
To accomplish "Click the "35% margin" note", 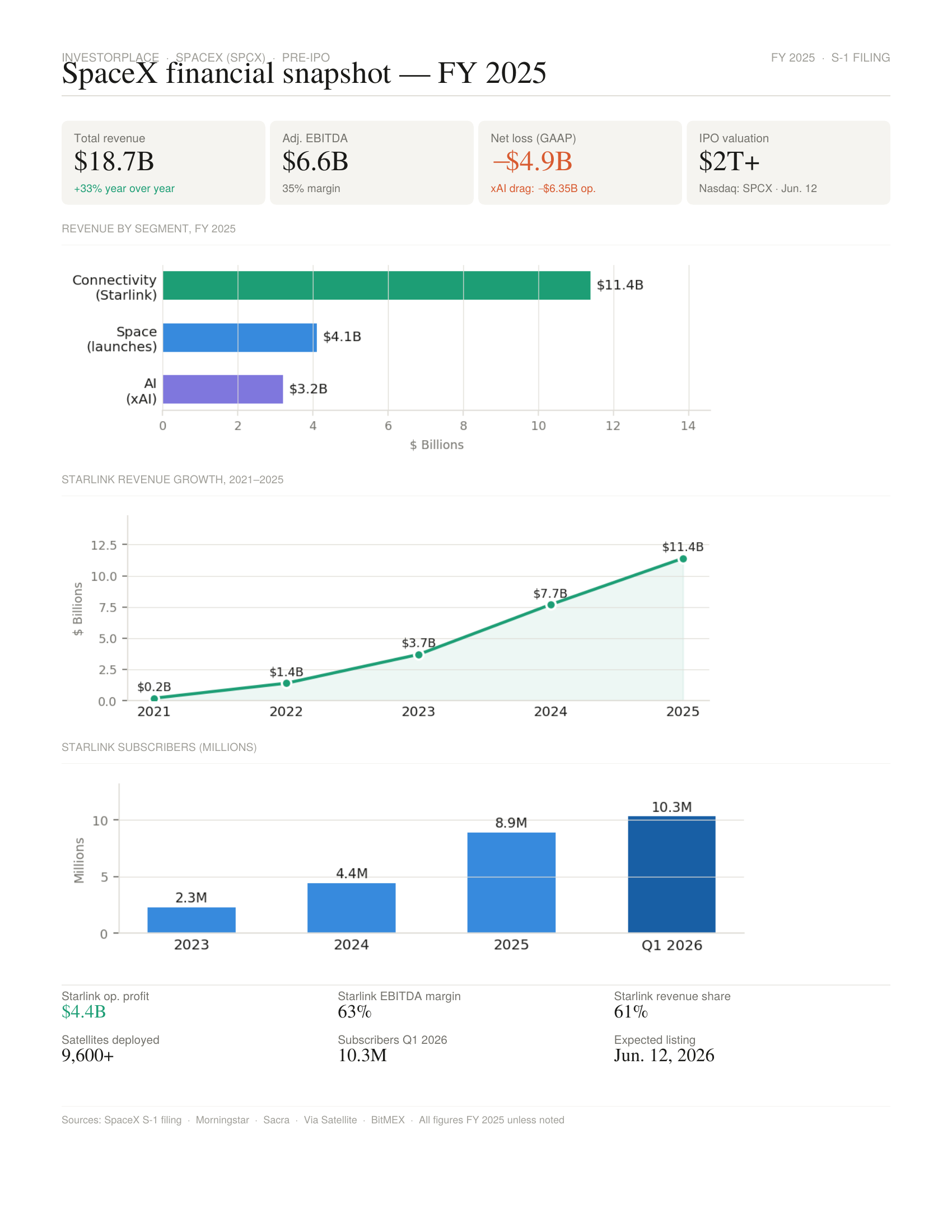I will click(x=311, y=188).
